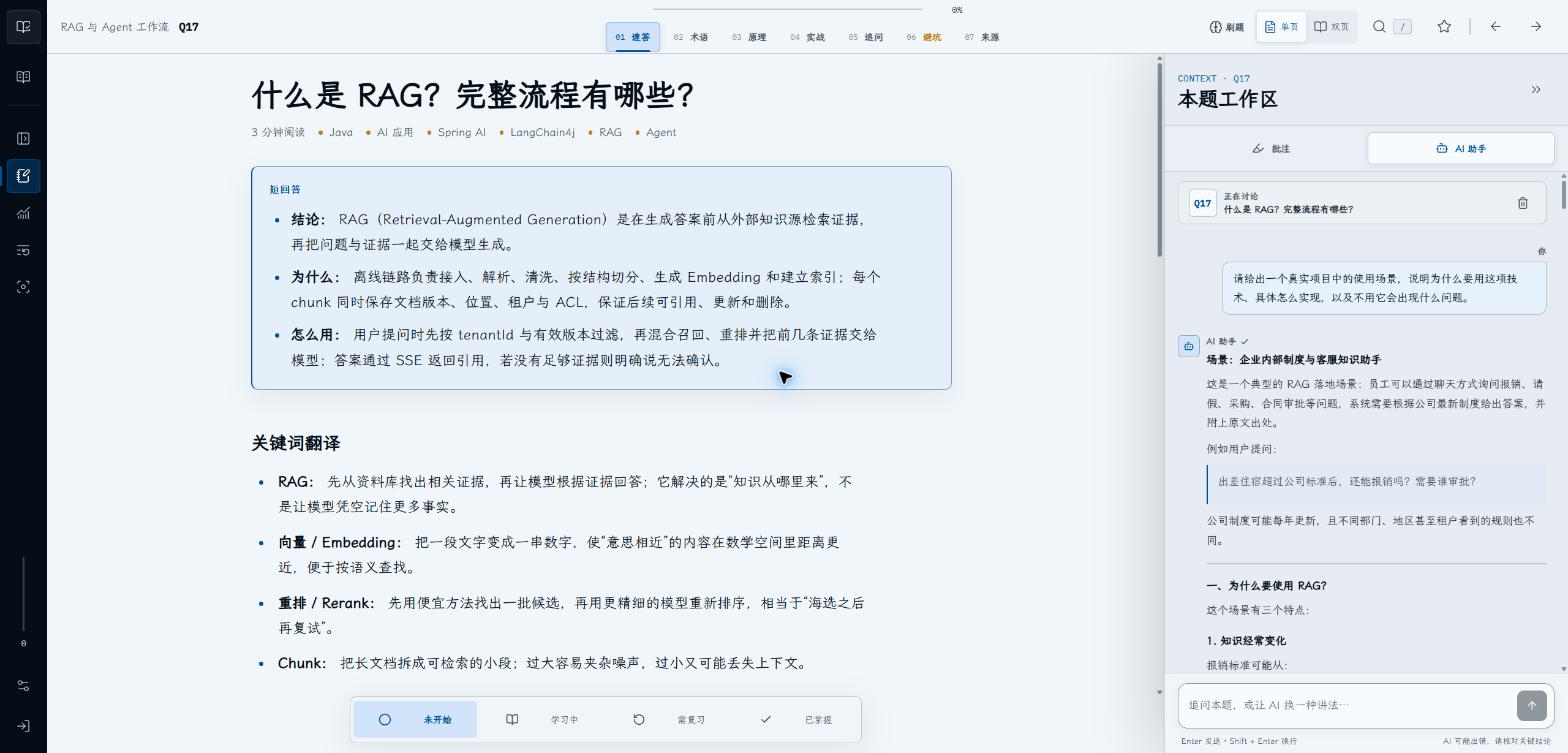Click the RAG tag
The image size is (1568, 753).
tap(611, 132)
